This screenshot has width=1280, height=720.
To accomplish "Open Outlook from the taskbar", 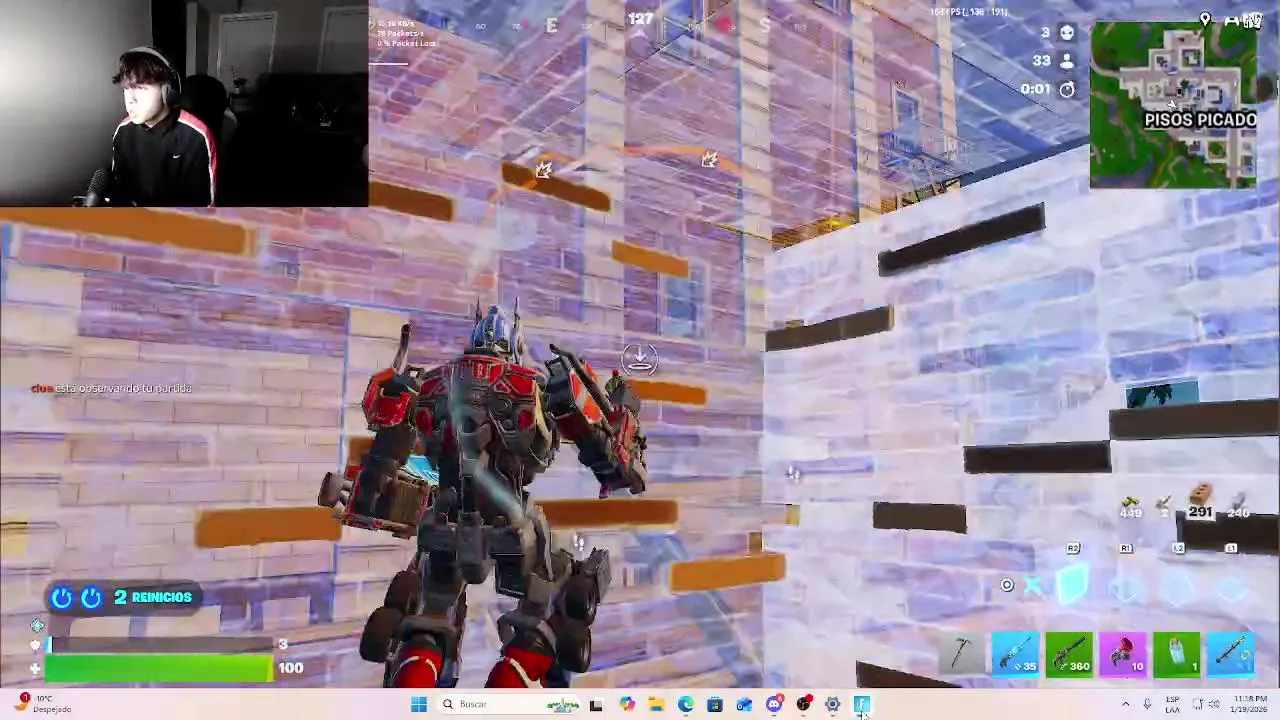I will pos(744,704).
